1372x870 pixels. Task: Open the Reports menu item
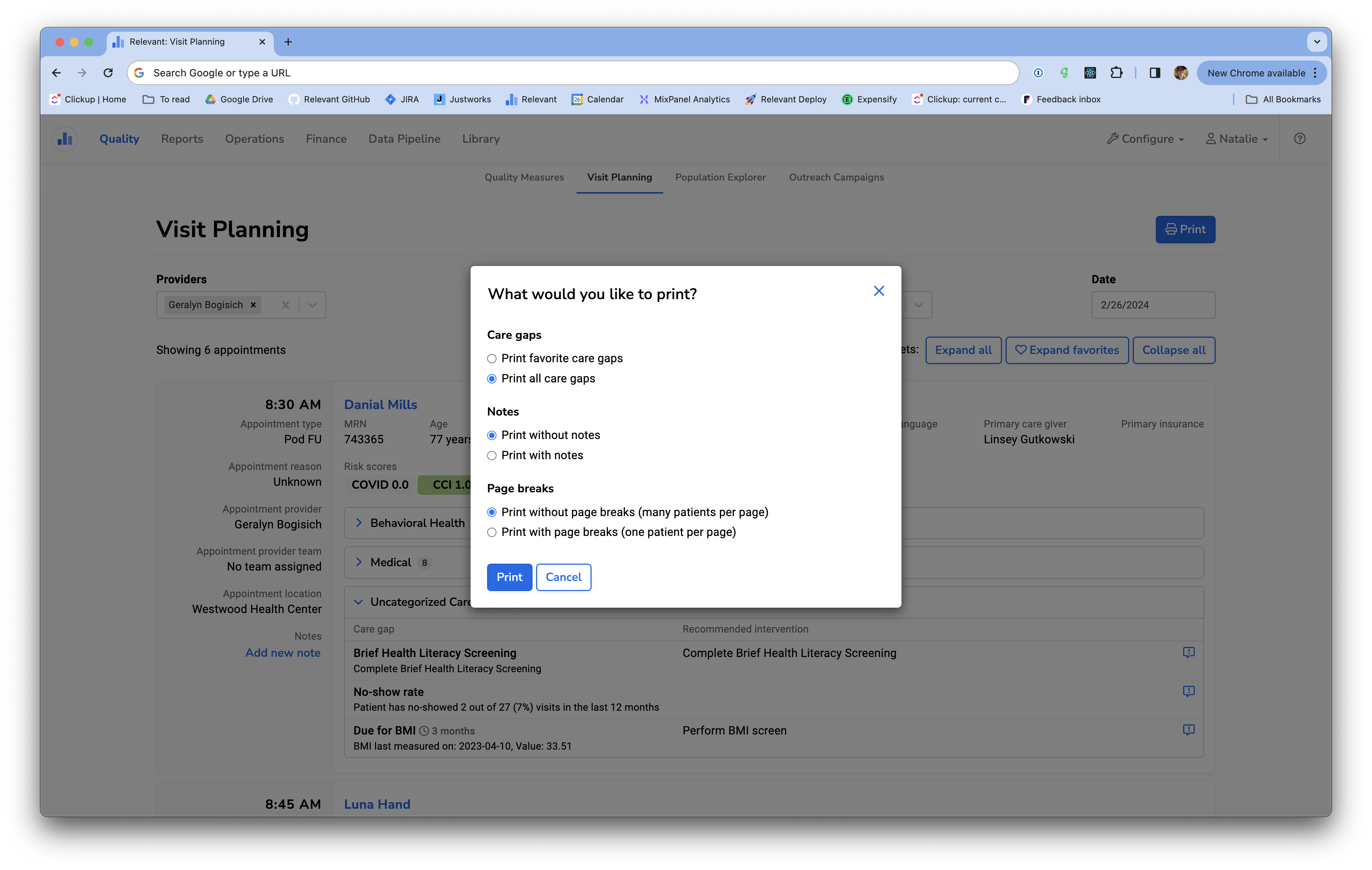click(182, 138)
